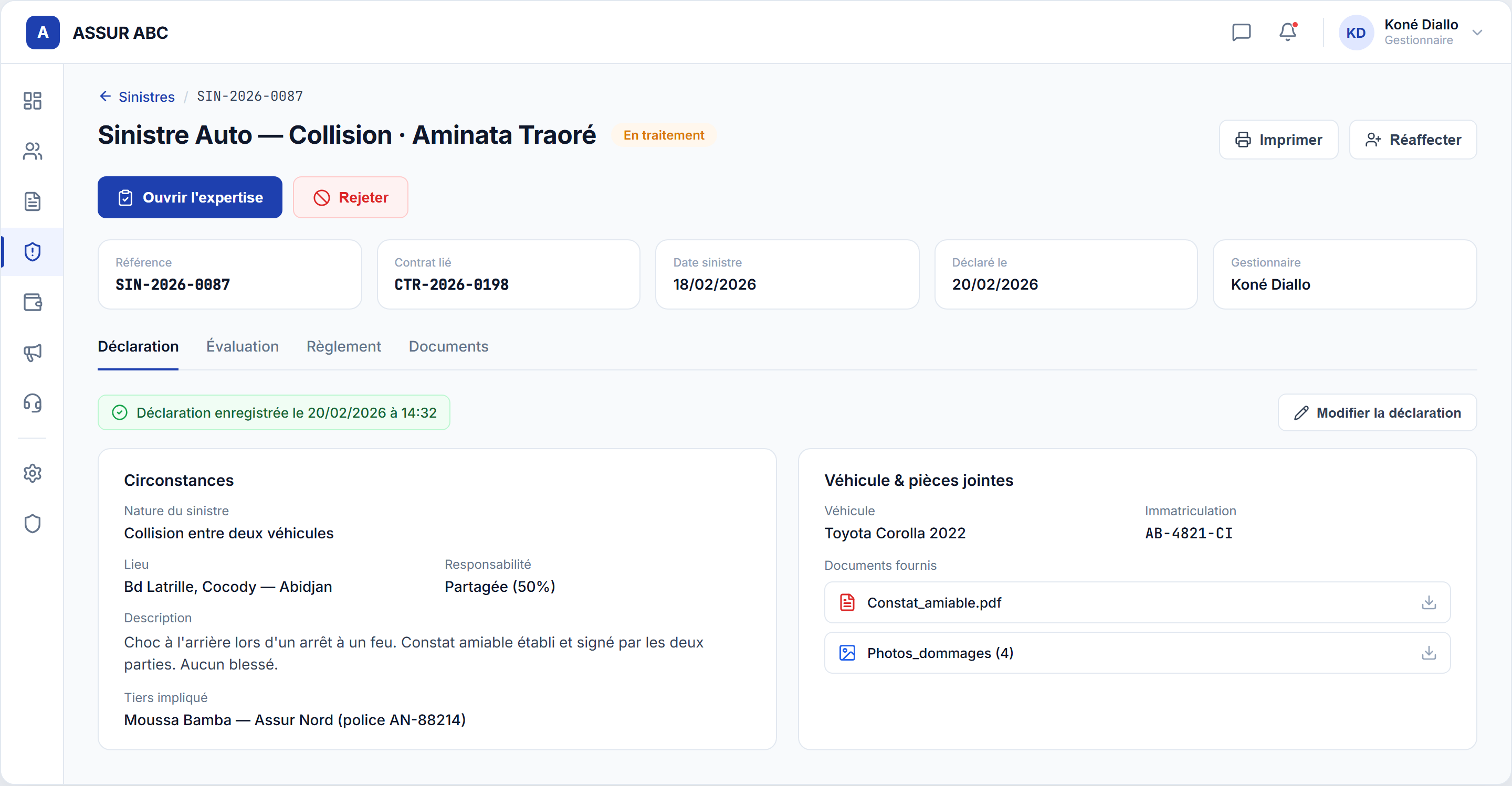Click third party Moussa Bamba — Assur Nord

pyautogui.click(x=295, y=720)
